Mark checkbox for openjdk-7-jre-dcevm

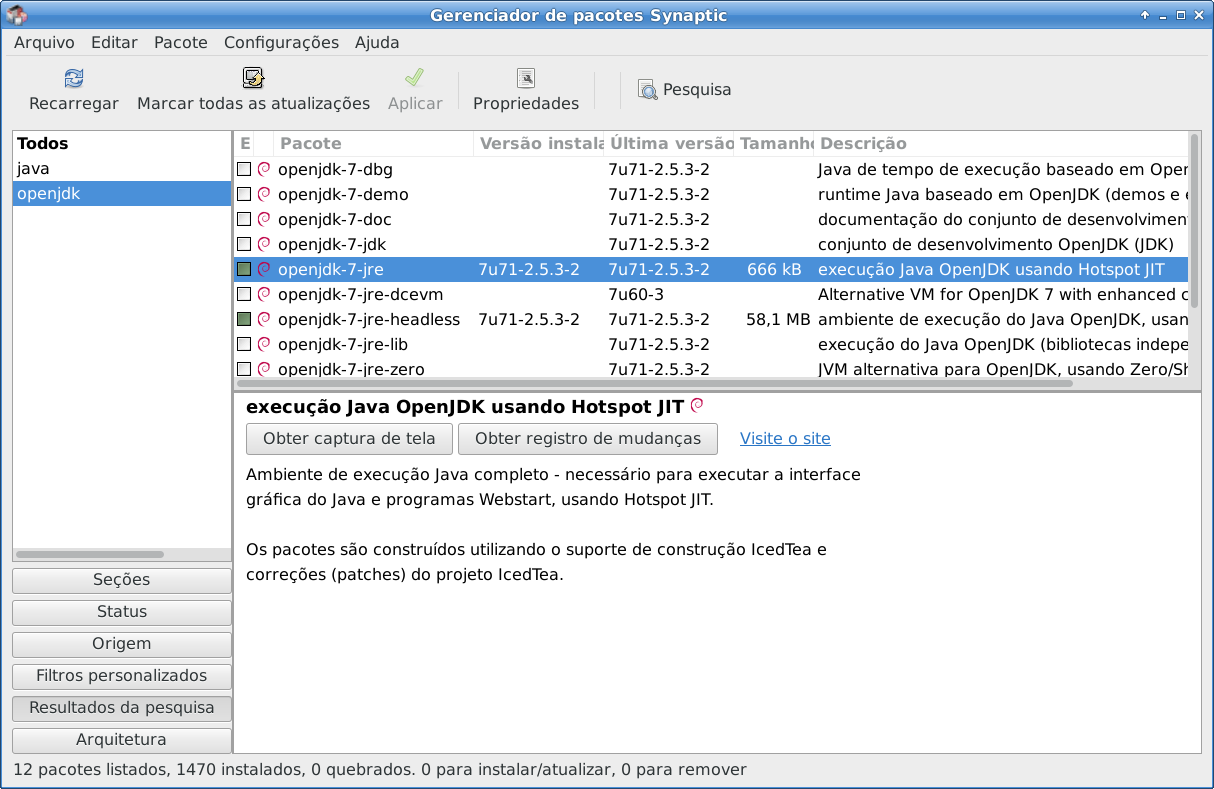[x=244, y=294]
